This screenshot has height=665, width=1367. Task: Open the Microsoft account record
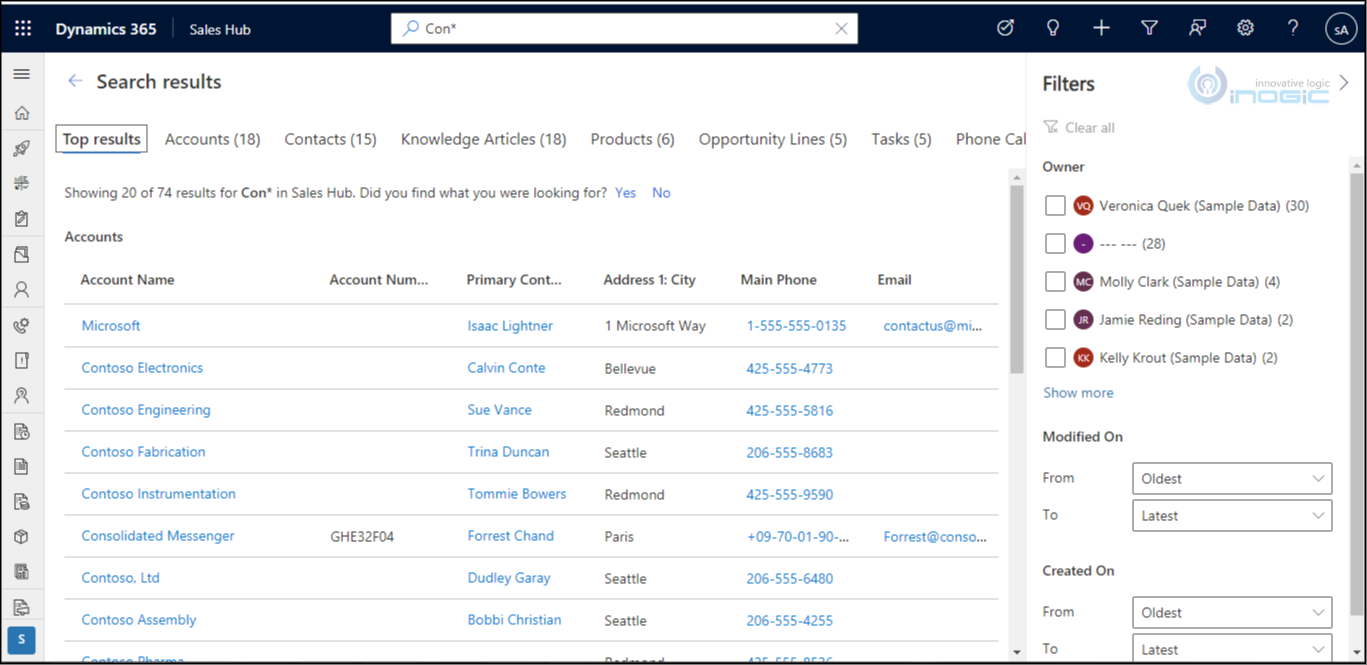[111, 326]
